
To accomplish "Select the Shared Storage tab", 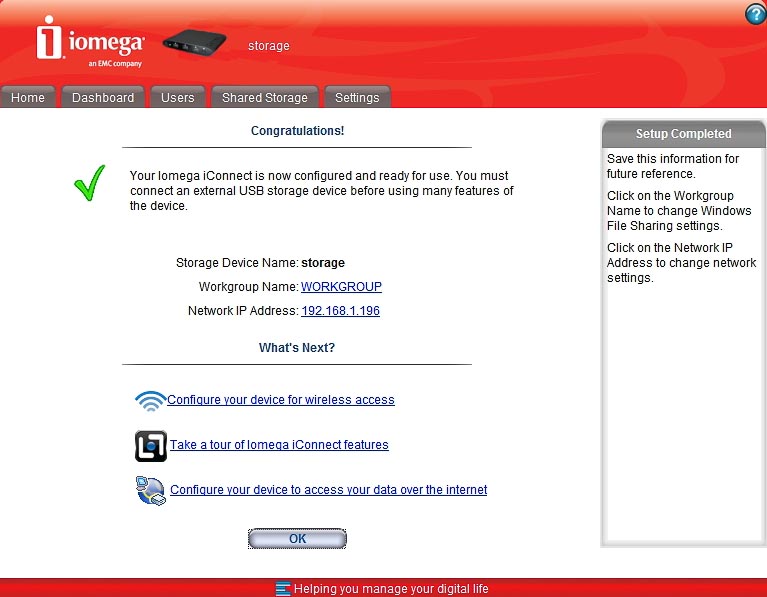I will pyautogui.click(x=265, y=97).
